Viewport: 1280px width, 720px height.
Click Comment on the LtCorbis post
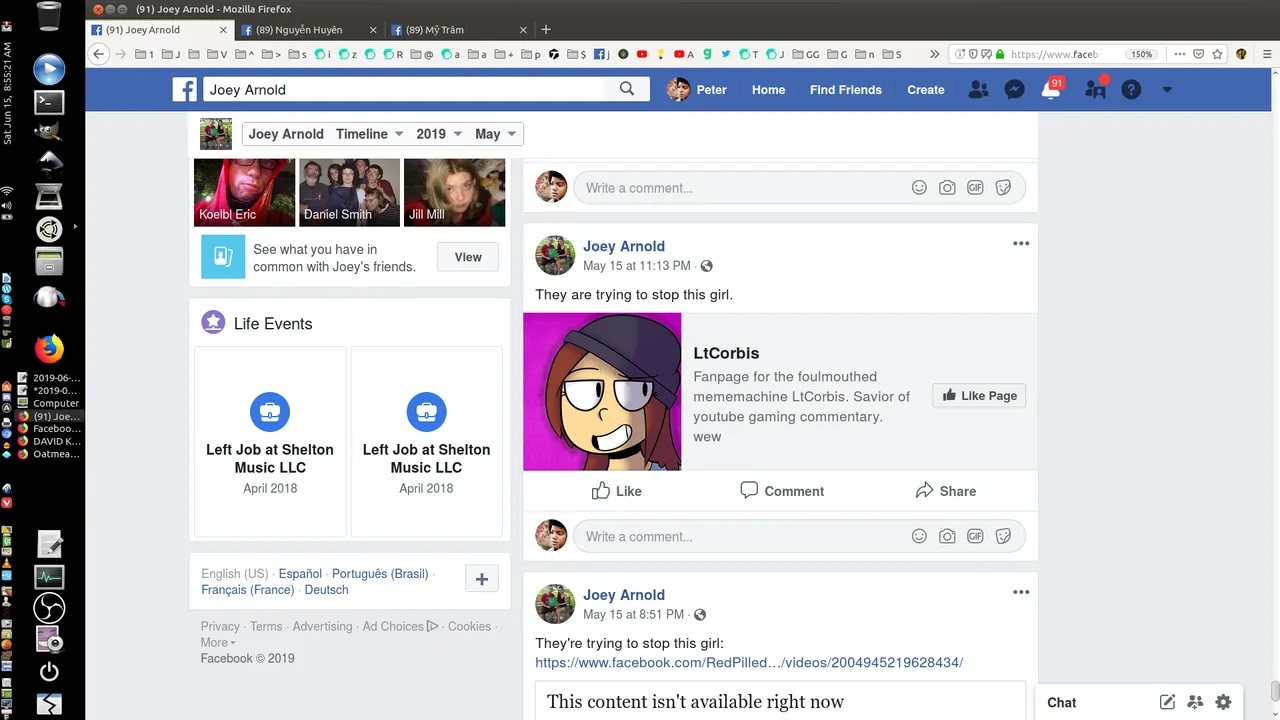(781, 491)
